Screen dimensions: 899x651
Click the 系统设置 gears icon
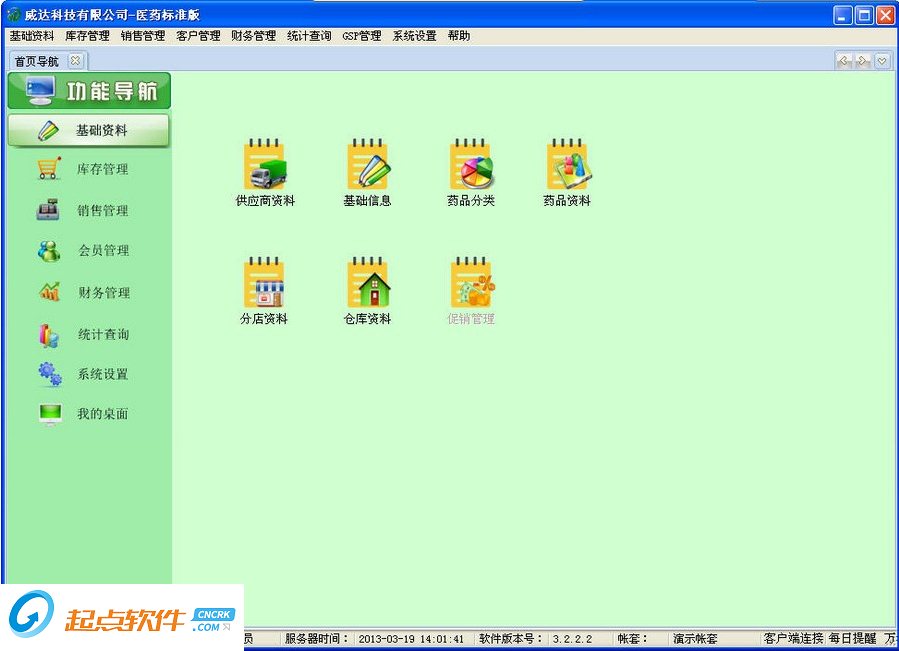[45, 374]
